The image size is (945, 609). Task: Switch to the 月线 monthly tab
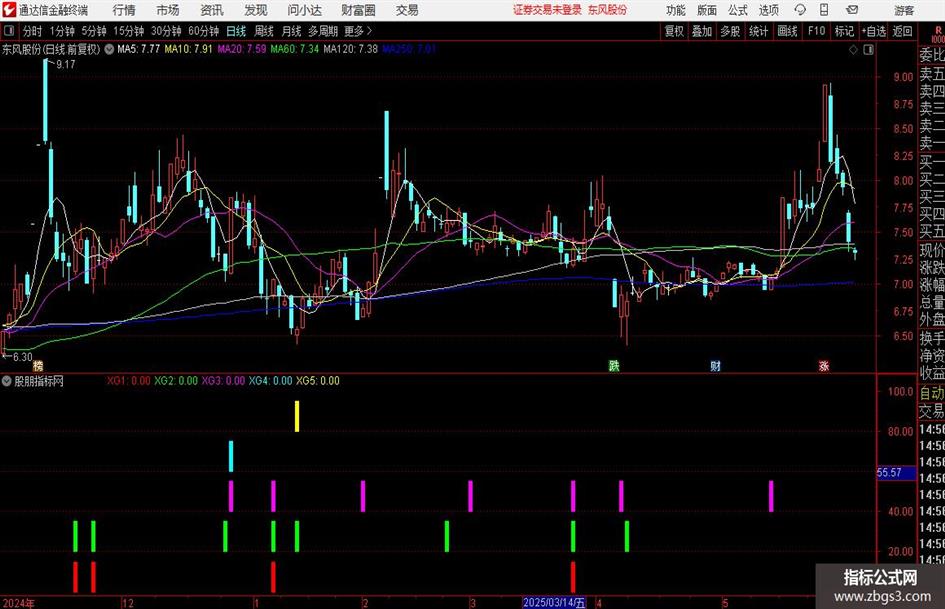click(x=292, y=31)
